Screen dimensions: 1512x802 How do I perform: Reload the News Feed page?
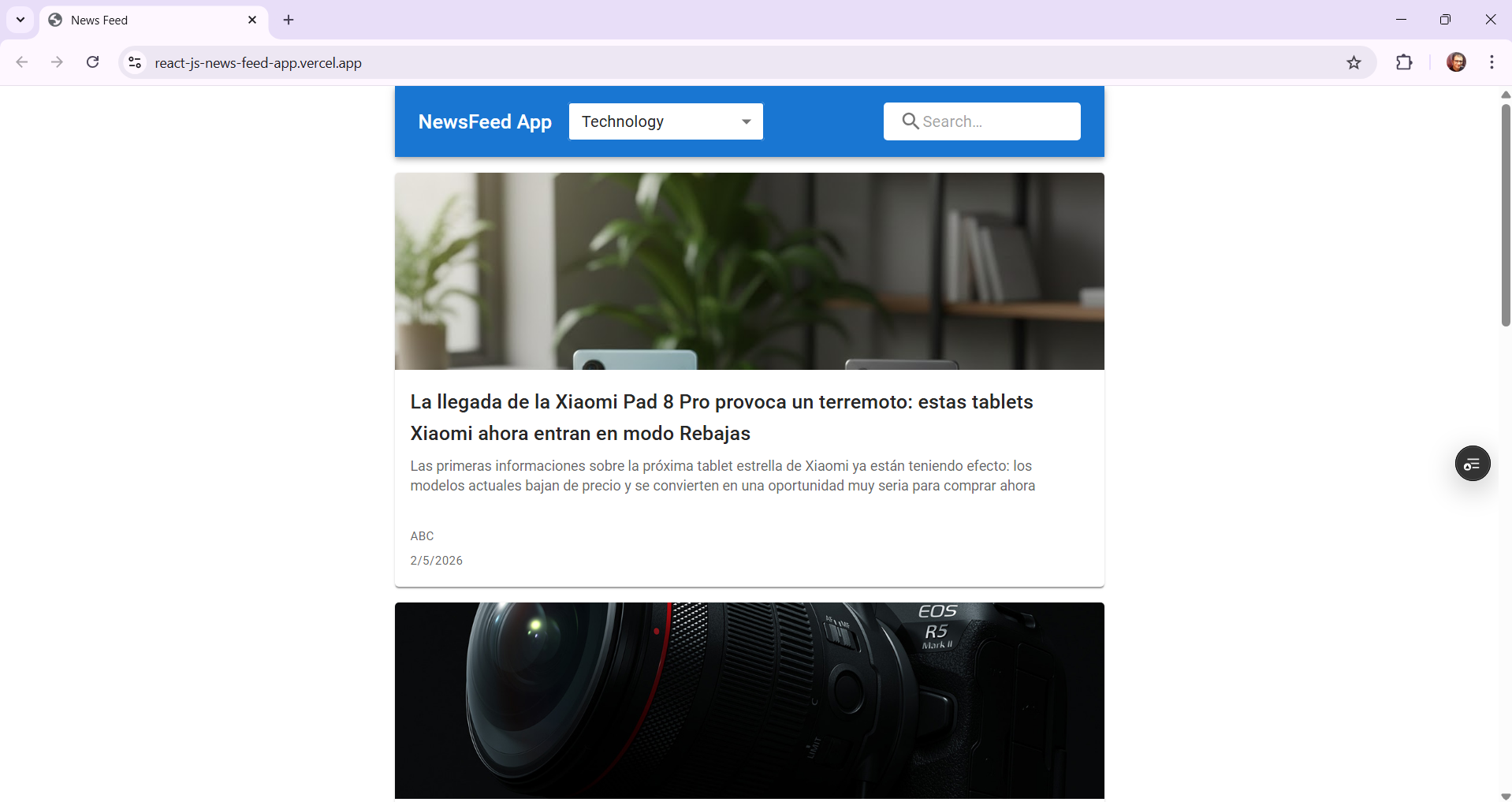point(92,62)
